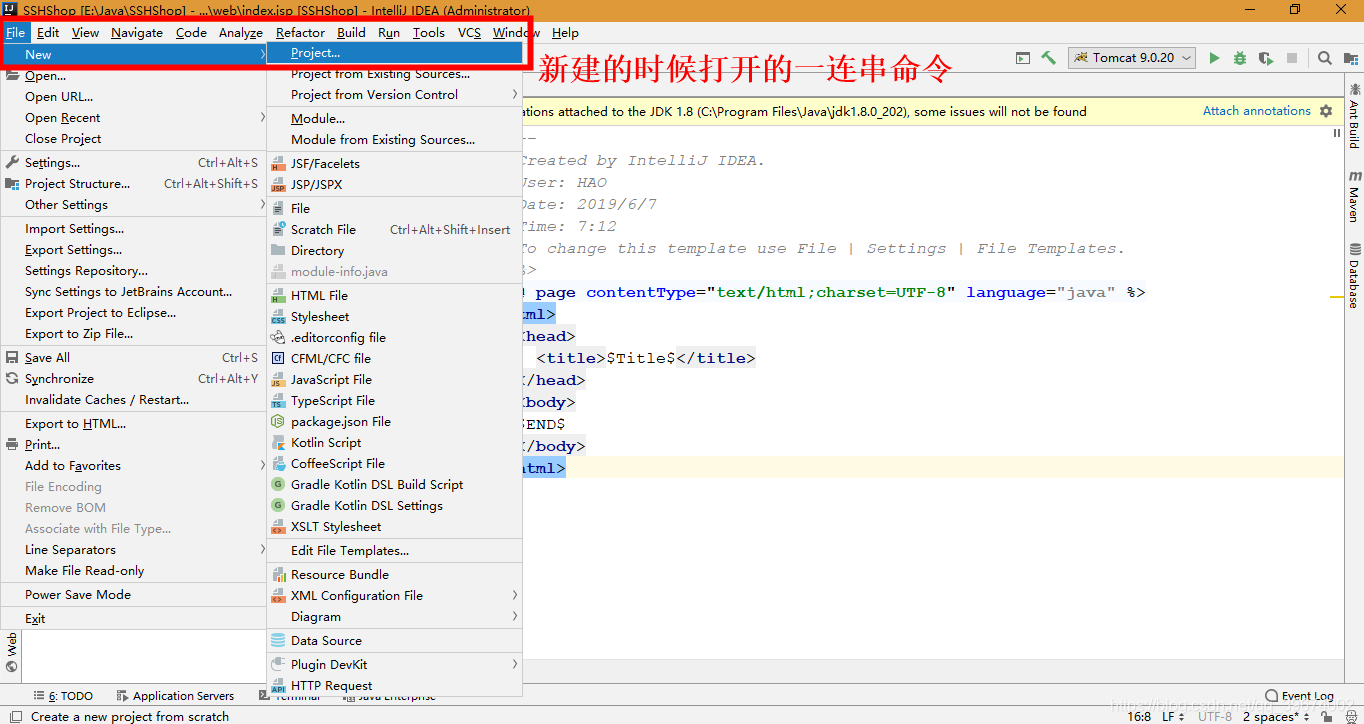Viewport: 1364px width, 724px height.
Task: Open the Event Log tool window
Action: (1299, 696)
